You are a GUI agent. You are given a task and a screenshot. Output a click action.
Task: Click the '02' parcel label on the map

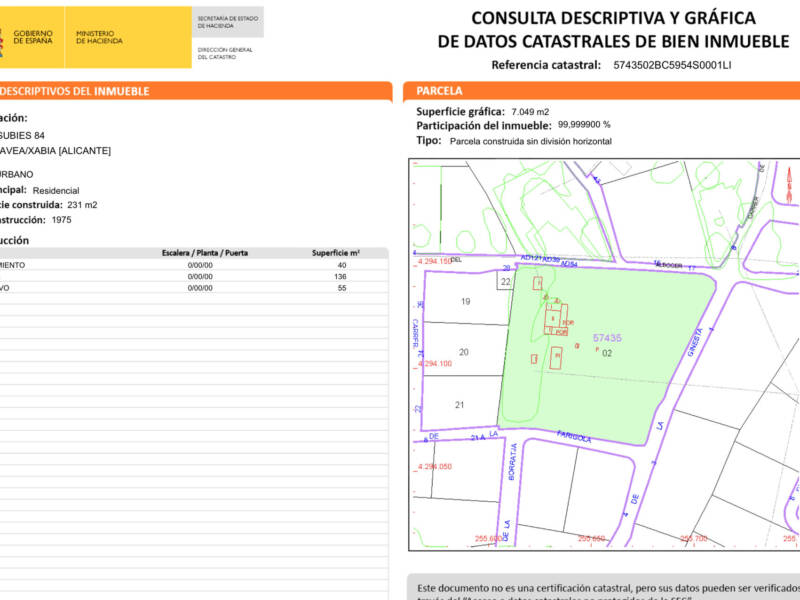pyautogui.click(x=607, y=353)
